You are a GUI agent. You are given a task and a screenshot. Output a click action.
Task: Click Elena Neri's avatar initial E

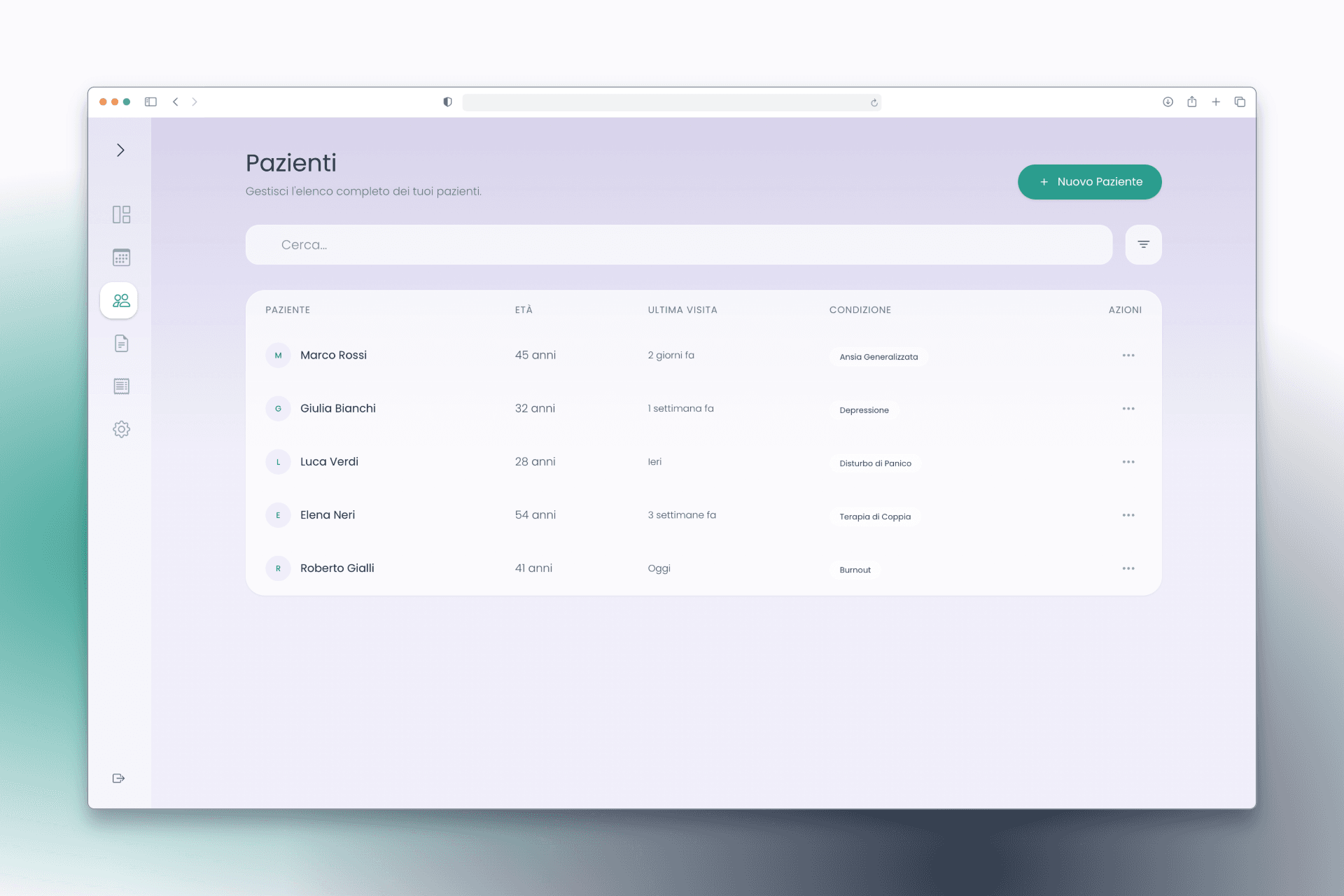(278, 515)
